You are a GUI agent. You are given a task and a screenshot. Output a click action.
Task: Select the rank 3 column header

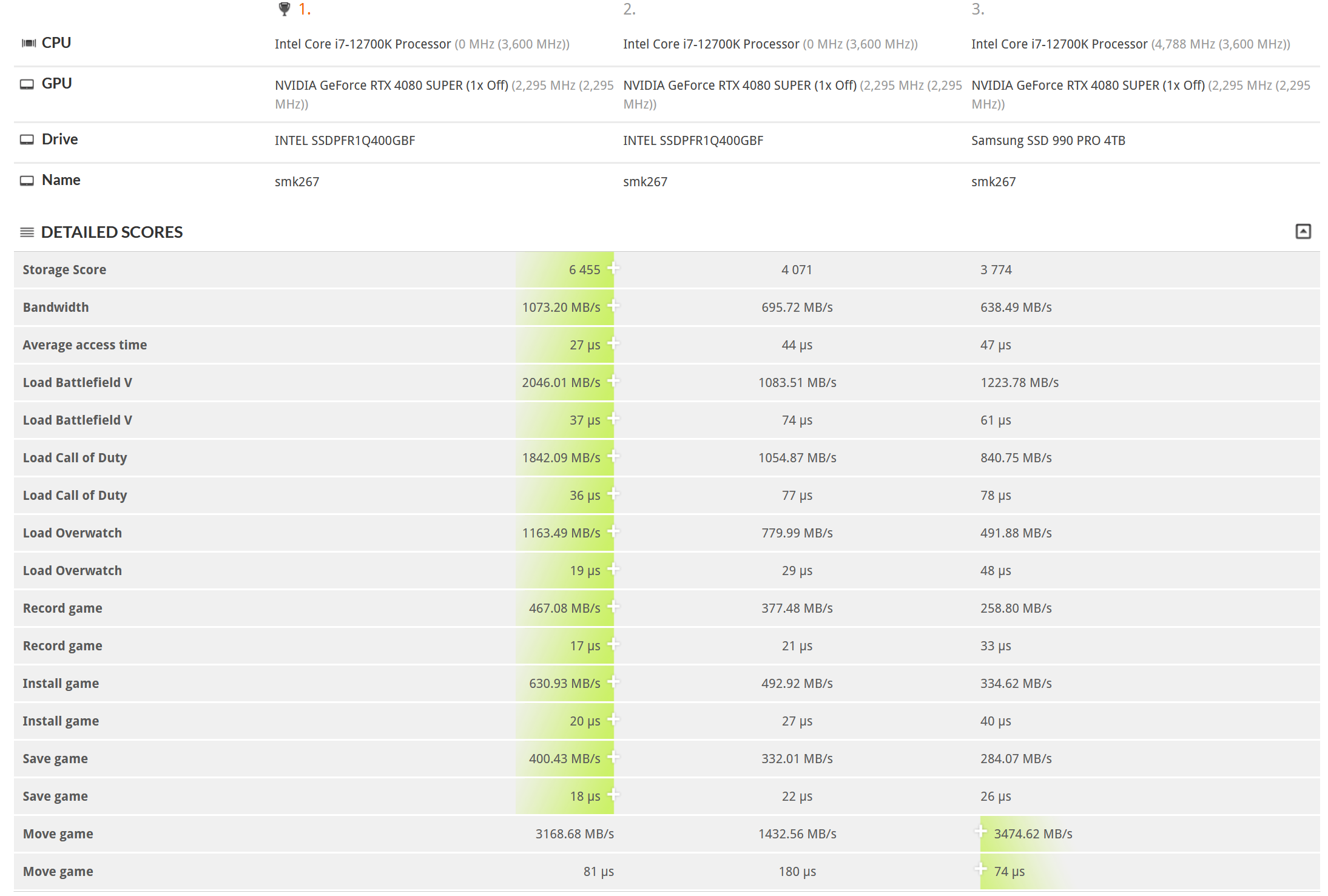coord(977,9)
